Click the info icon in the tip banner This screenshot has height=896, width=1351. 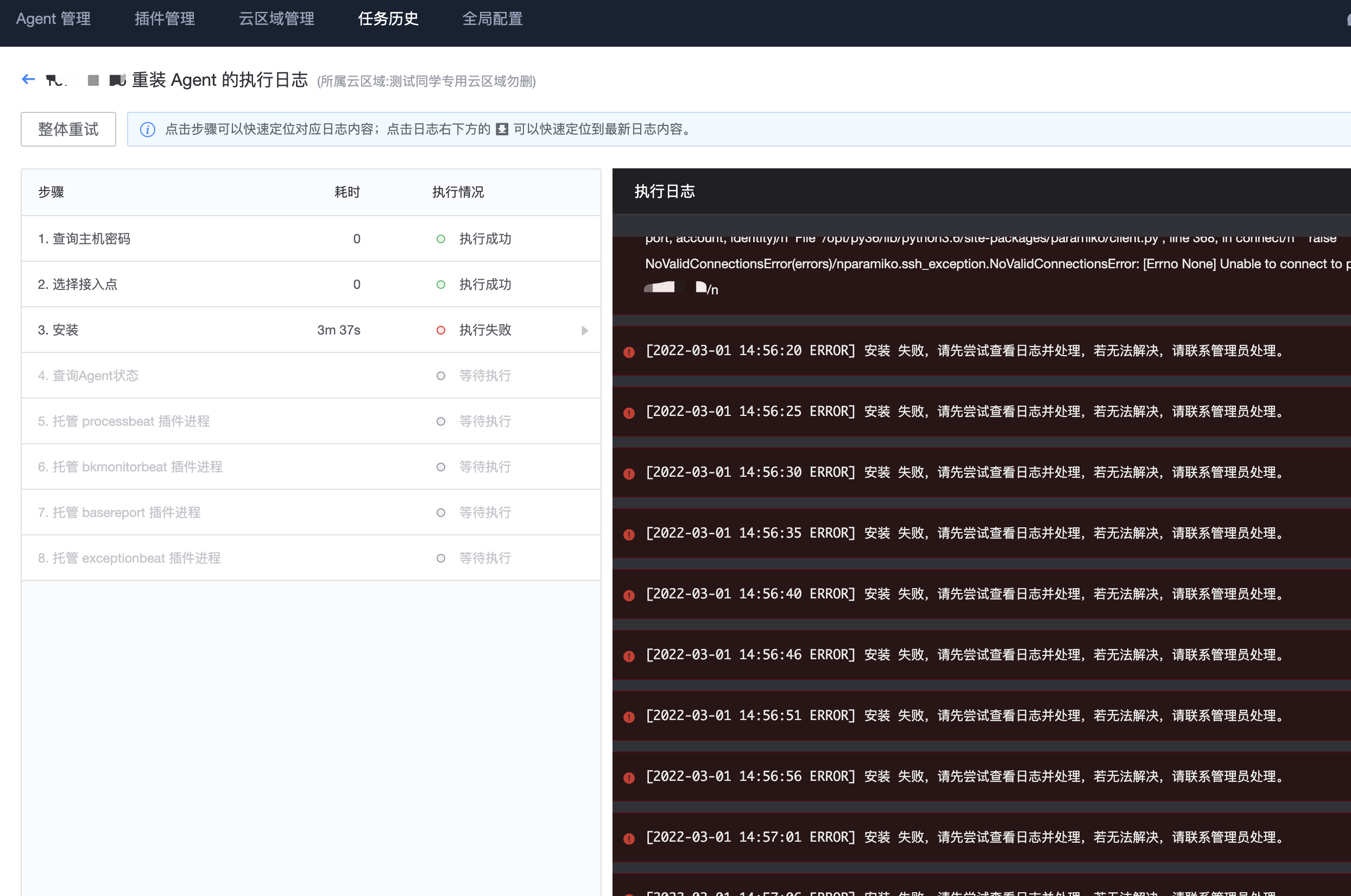(x=147, y=129)
